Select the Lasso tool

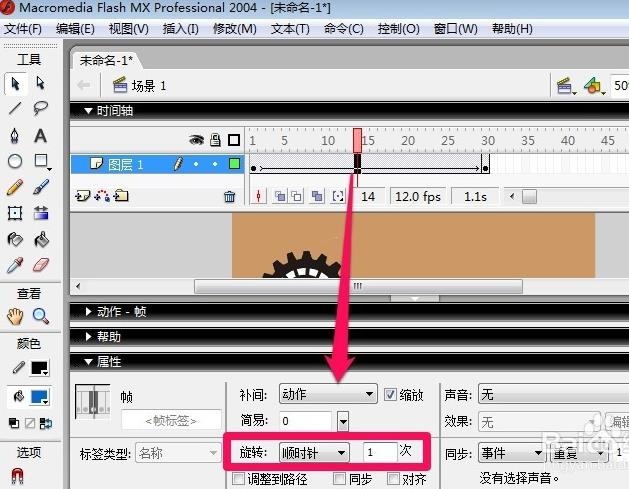point(41,108)
